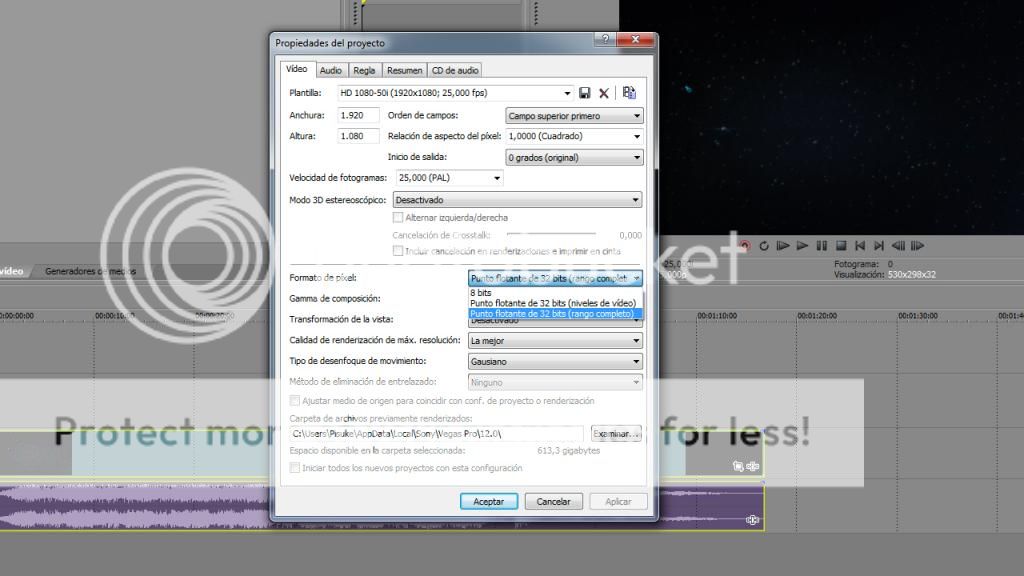
Task: Click the match media settings icon
Action: click(x=629, y=93)
